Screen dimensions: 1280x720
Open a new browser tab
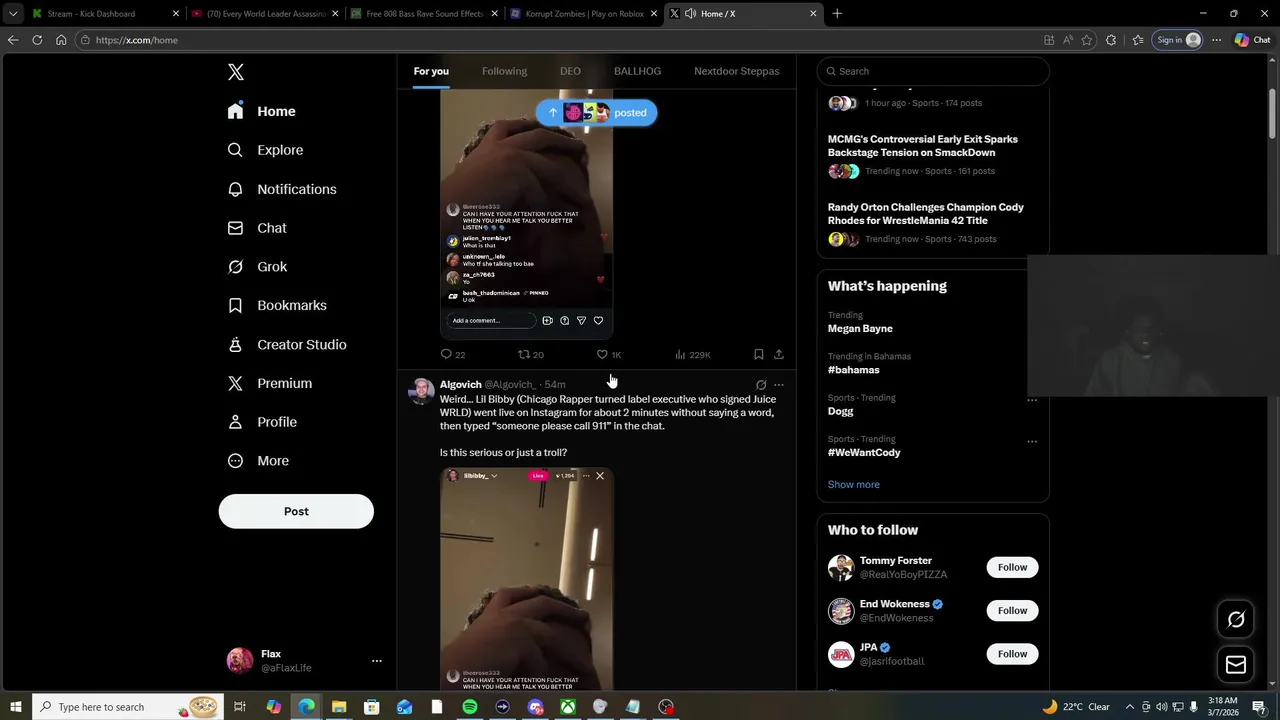pos(837,14)
